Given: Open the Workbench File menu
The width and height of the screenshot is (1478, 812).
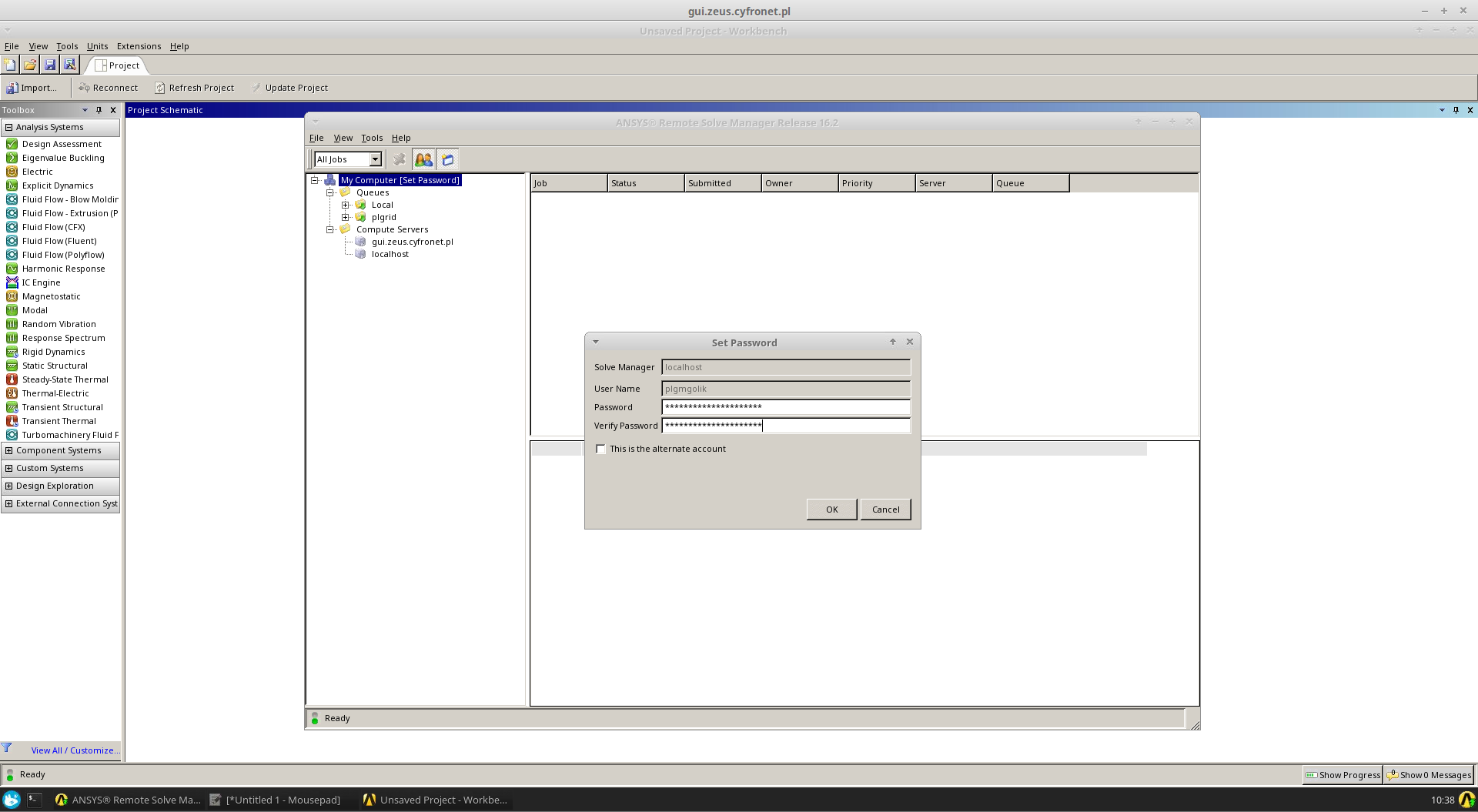Looking at the screenshot, I should (12, 46).
